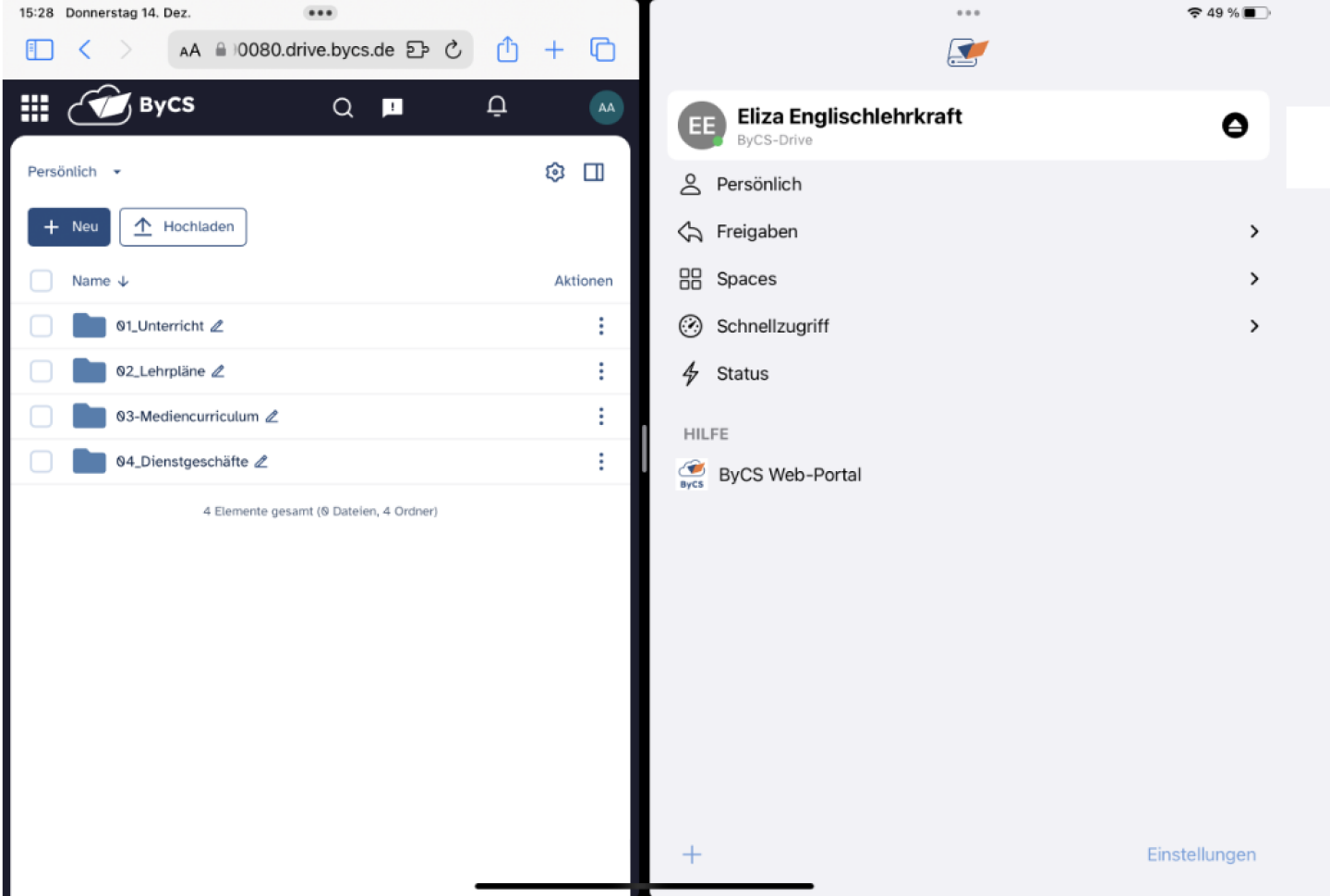
Task: Check the select-all checkbox in the header
Action: (41, 280)
